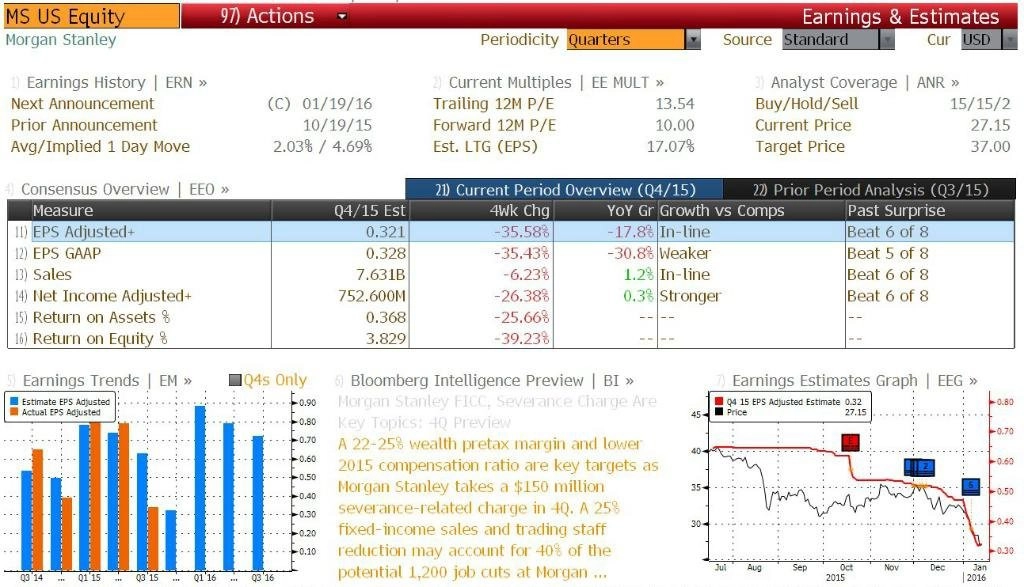
Task: Click the Est. LTG (EPS) value 17.07%
Action: click(x=670, y=147)
